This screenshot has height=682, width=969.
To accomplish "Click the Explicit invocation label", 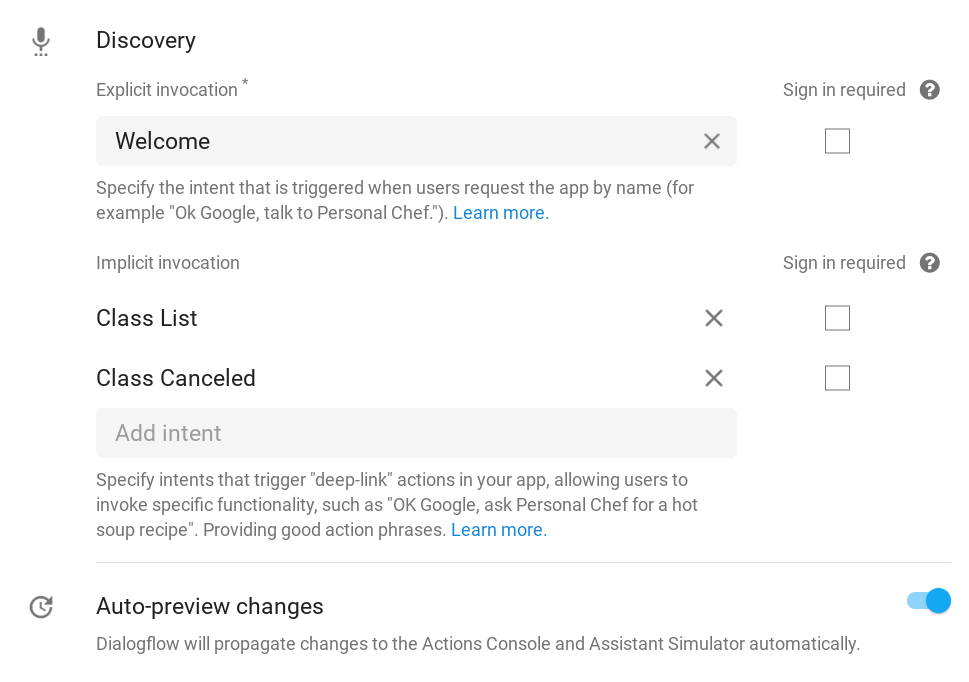I will pyautogui.click(x=167, y=90).
